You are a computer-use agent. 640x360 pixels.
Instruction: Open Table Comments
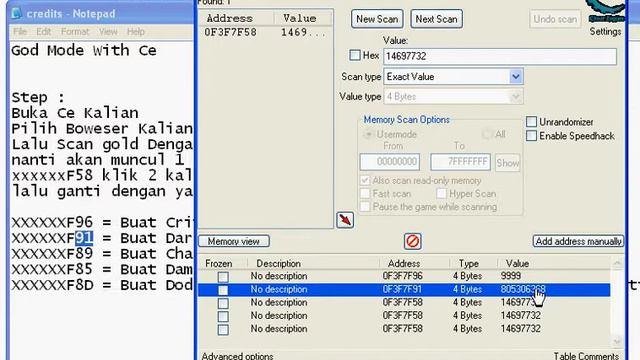586,356
